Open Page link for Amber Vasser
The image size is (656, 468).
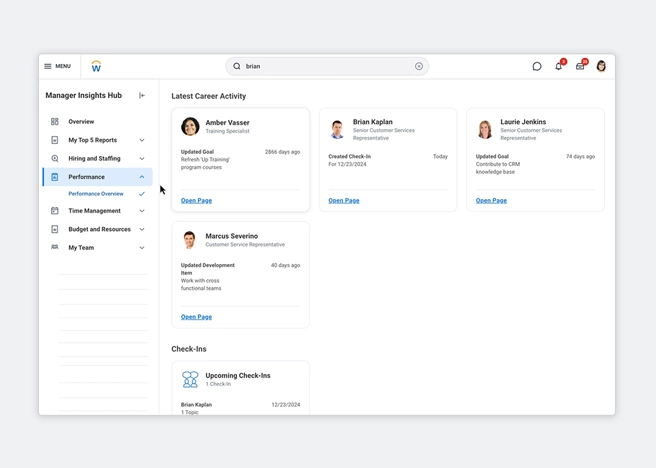coord(196,200)
